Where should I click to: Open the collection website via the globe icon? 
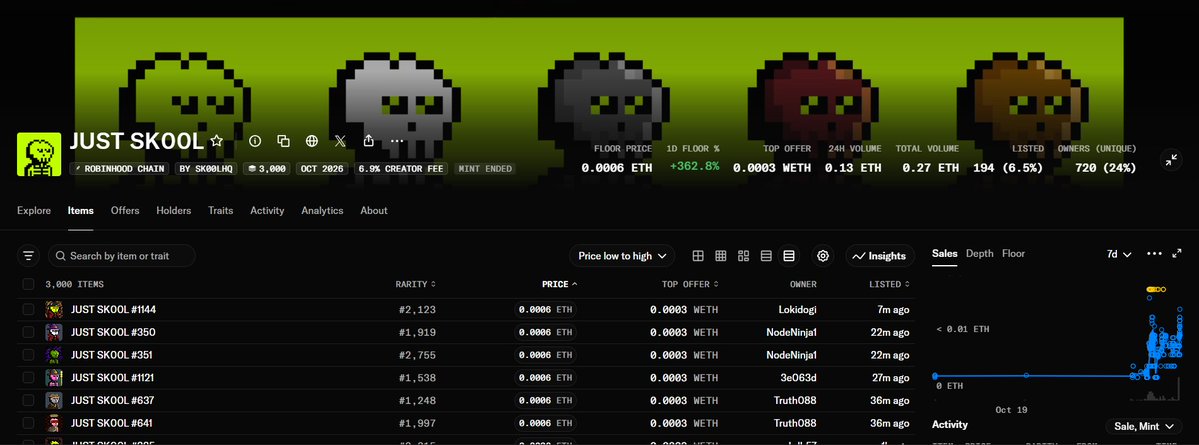pyautogui.click(x=312, y=141)
